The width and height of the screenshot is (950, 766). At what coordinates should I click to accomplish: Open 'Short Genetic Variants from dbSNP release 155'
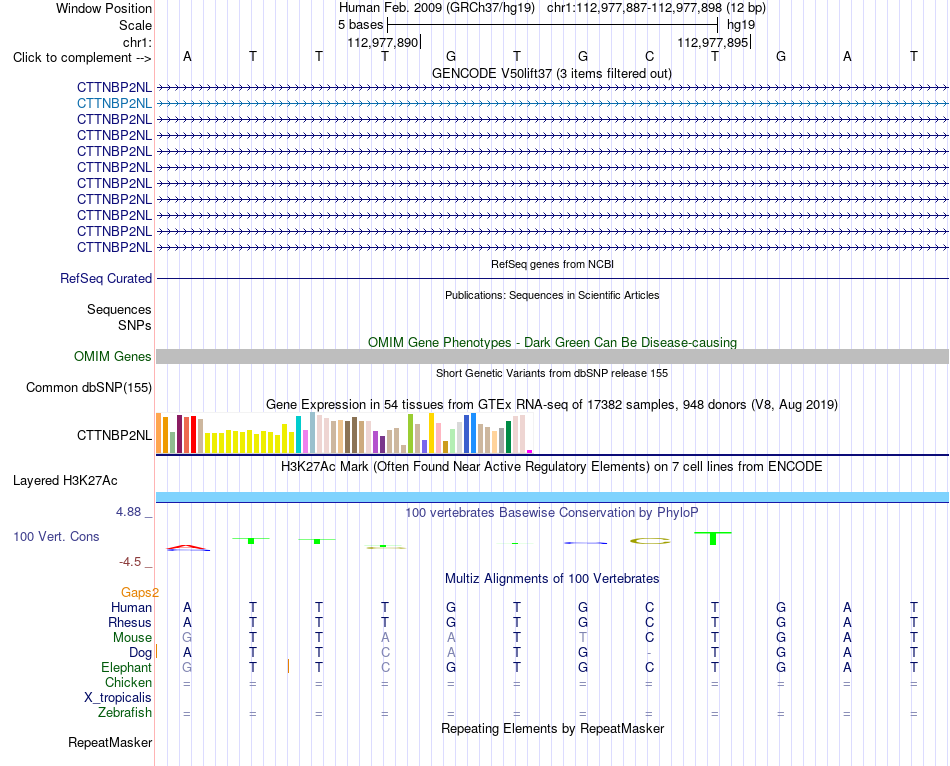[x=552, y=373]
